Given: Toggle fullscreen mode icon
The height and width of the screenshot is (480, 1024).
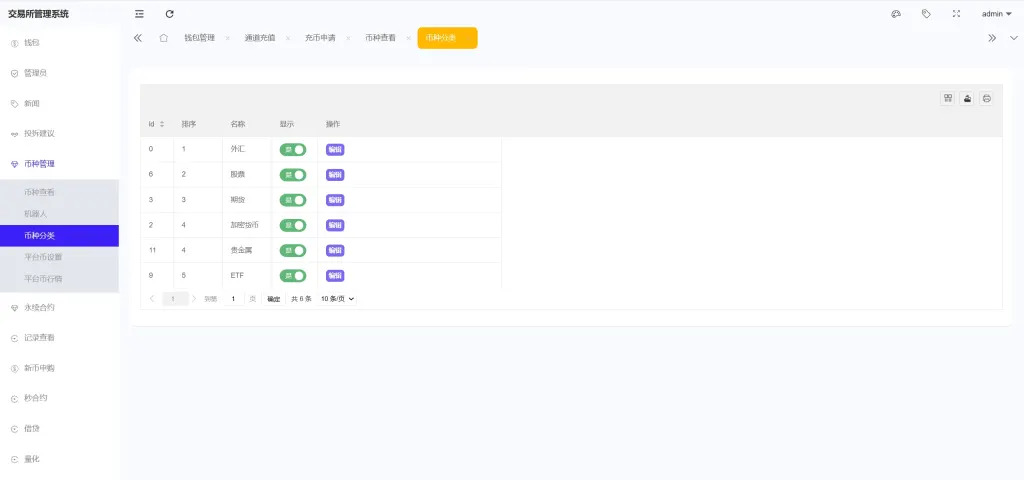Looking at the screenshot, I should [x=956, y=14].
